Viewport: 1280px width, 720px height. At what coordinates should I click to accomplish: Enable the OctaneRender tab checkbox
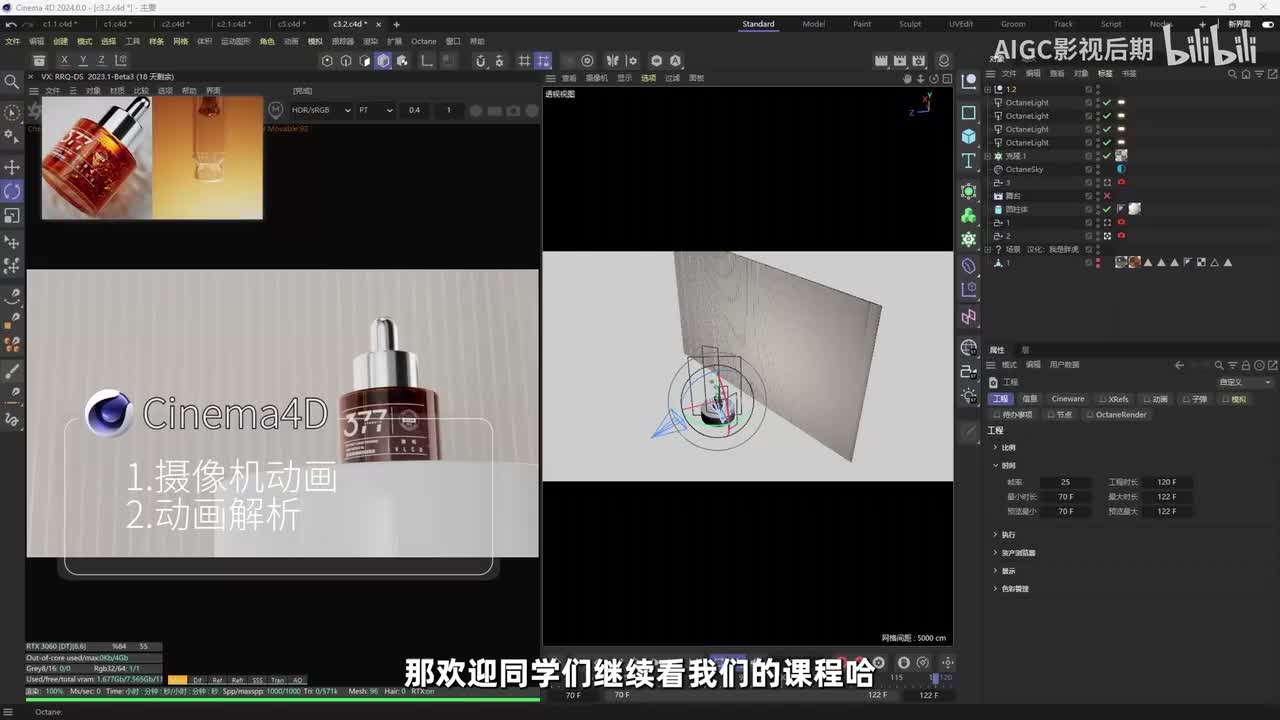coord(1090,415)
